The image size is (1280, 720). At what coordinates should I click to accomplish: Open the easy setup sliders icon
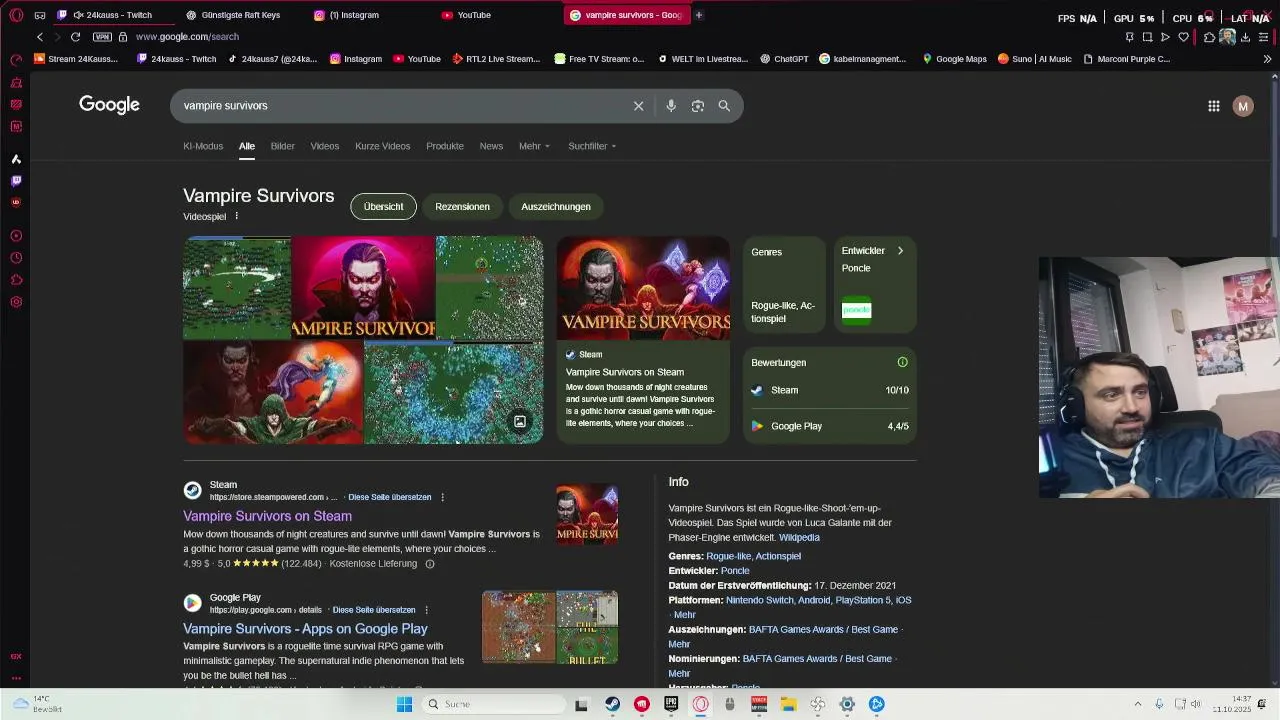pyautogui.click(x=1263, y=37)
